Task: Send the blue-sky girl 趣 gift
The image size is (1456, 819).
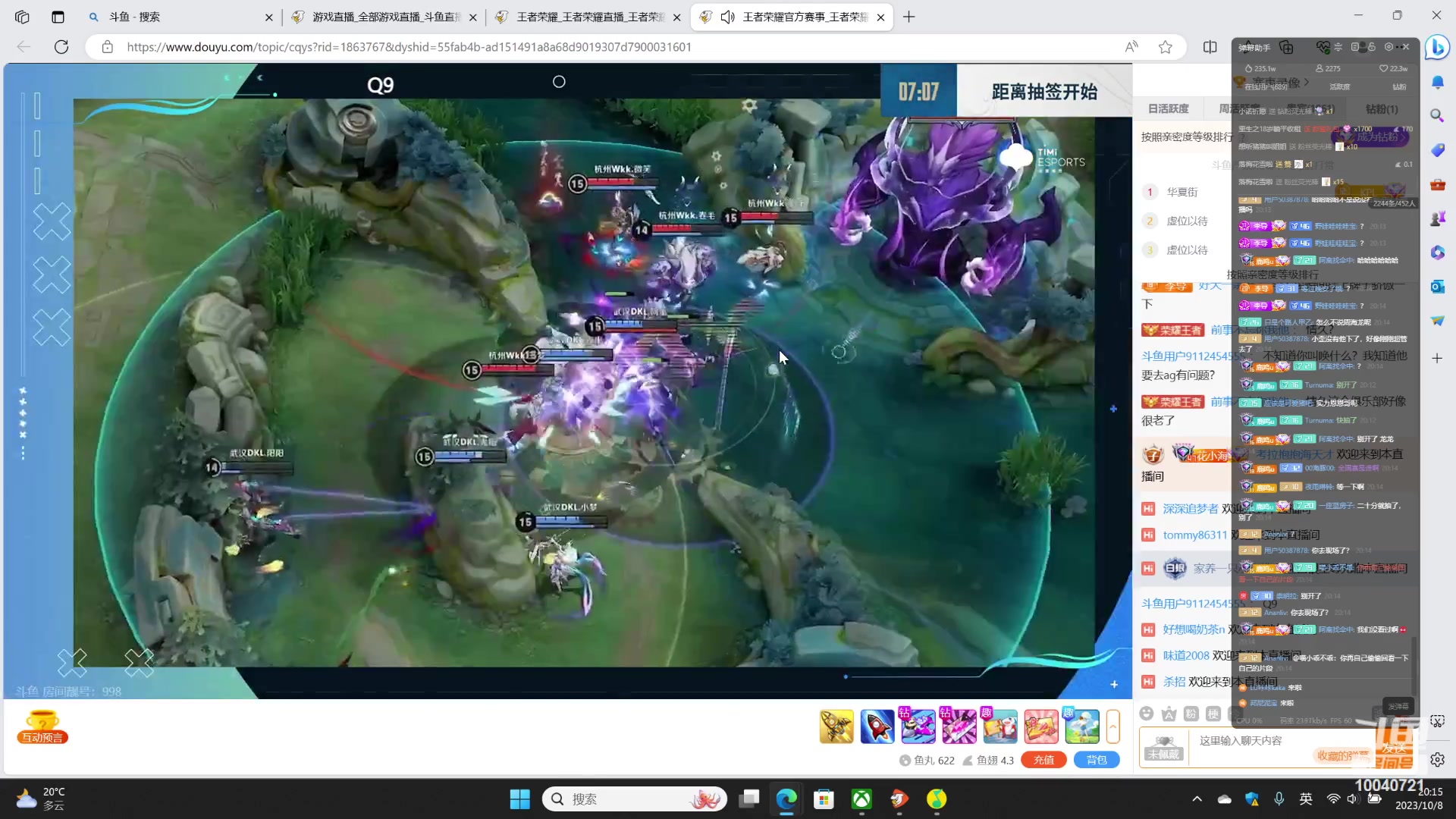Action: 1082,726
